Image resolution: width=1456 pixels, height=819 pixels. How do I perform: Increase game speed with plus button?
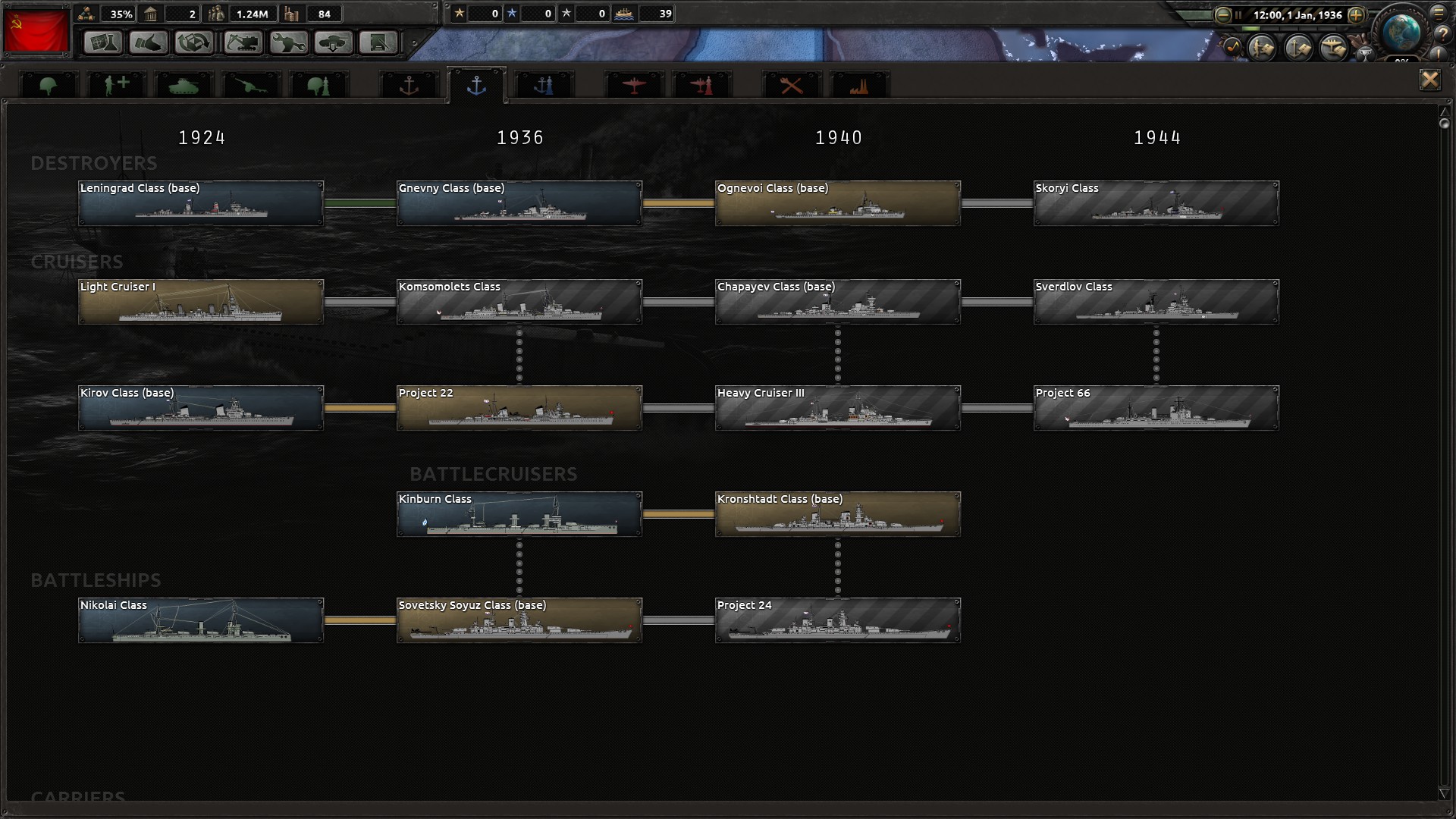tap(1356, 15)
